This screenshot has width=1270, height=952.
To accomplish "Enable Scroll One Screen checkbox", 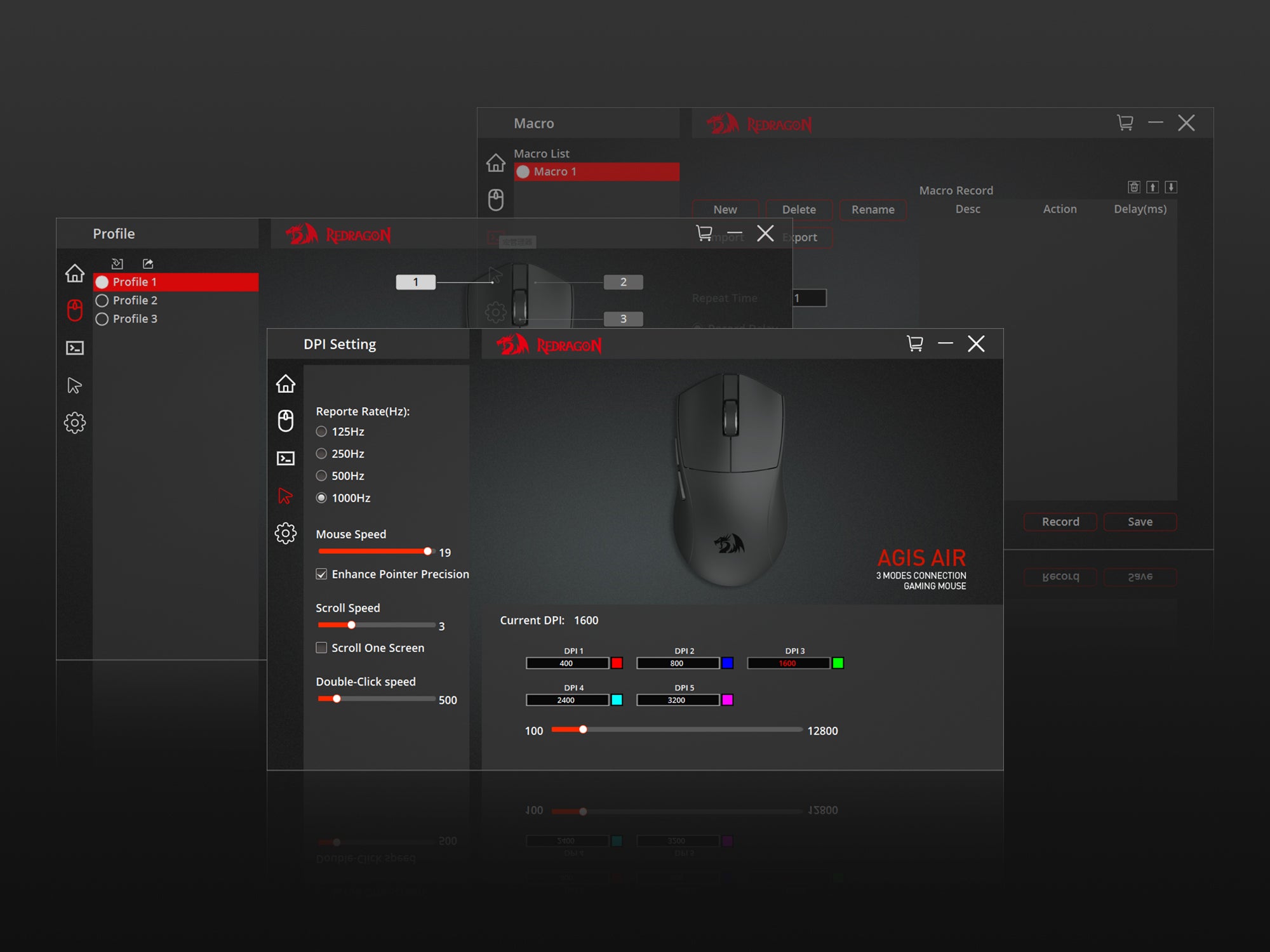I will click(x=321, y=648).
